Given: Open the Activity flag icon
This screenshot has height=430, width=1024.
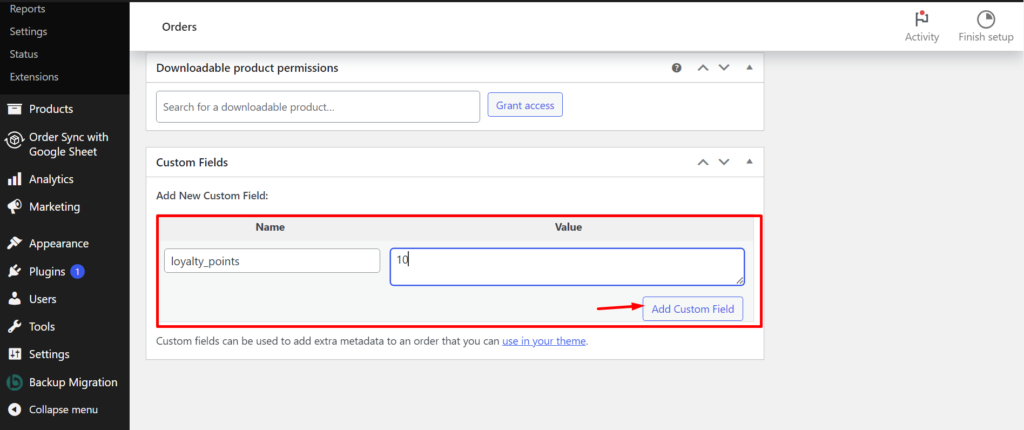Looking at the screenshot, I should point(921,18).
